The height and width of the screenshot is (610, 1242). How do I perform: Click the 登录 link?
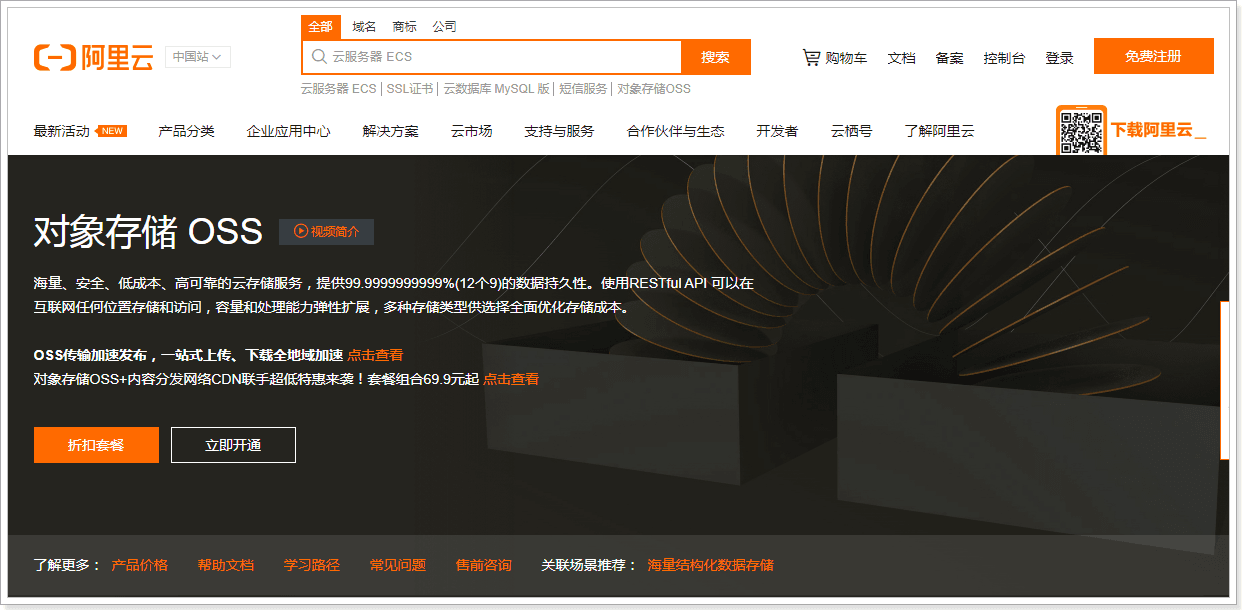[x=1059, y=58]
